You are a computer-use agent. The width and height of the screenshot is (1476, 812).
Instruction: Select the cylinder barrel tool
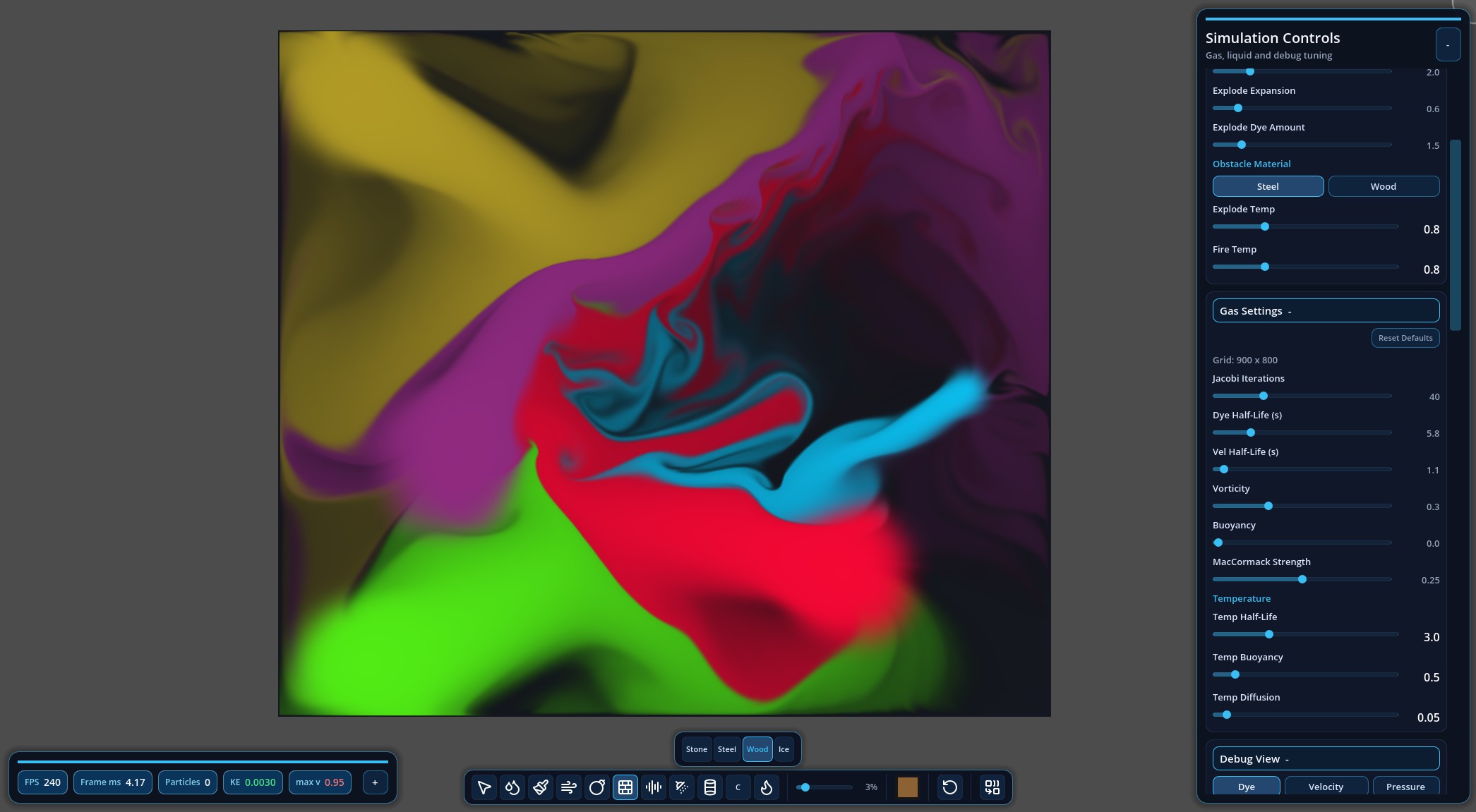click(x=710, y=787)
